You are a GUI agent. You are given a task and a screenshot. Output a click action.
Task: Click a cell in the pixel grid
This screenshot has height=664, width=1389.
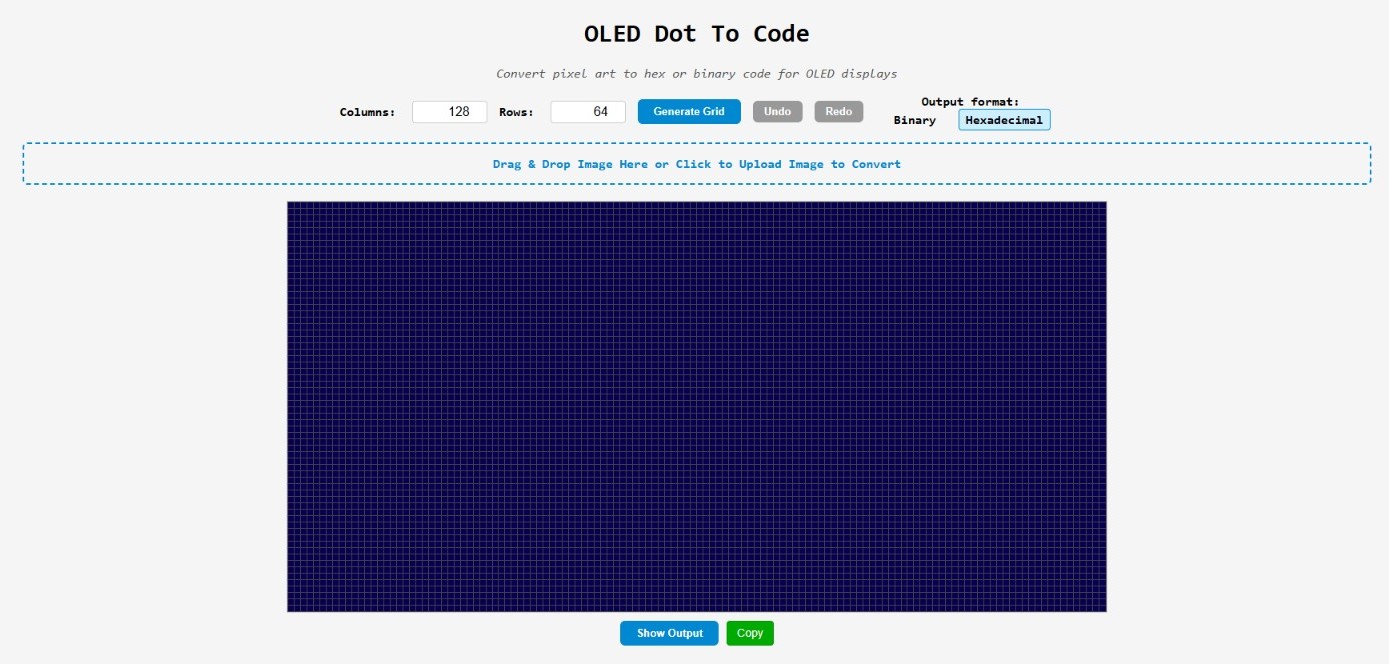pyautogui.click(x=697, y=407)
